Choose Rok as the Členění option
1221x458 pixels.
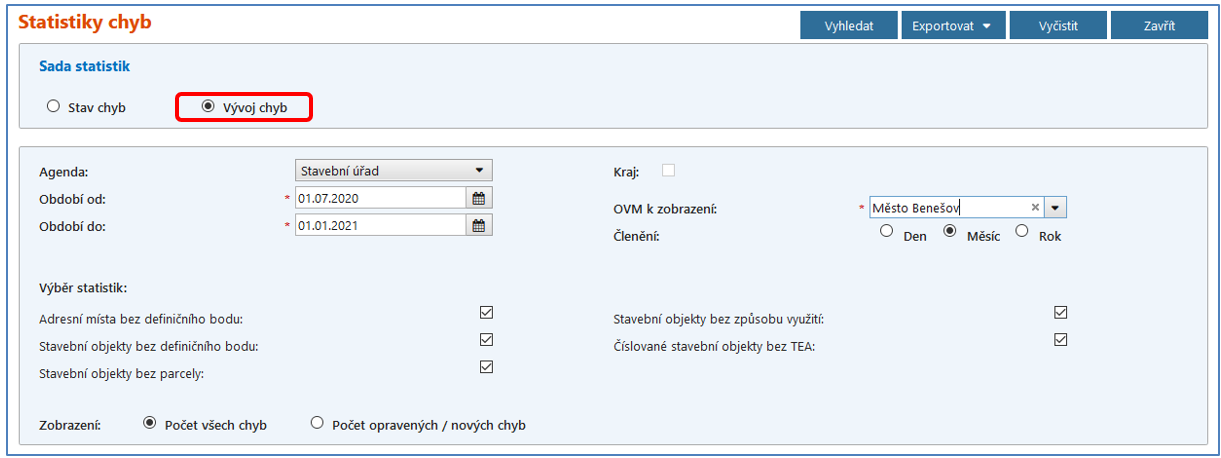(1022, 231)
